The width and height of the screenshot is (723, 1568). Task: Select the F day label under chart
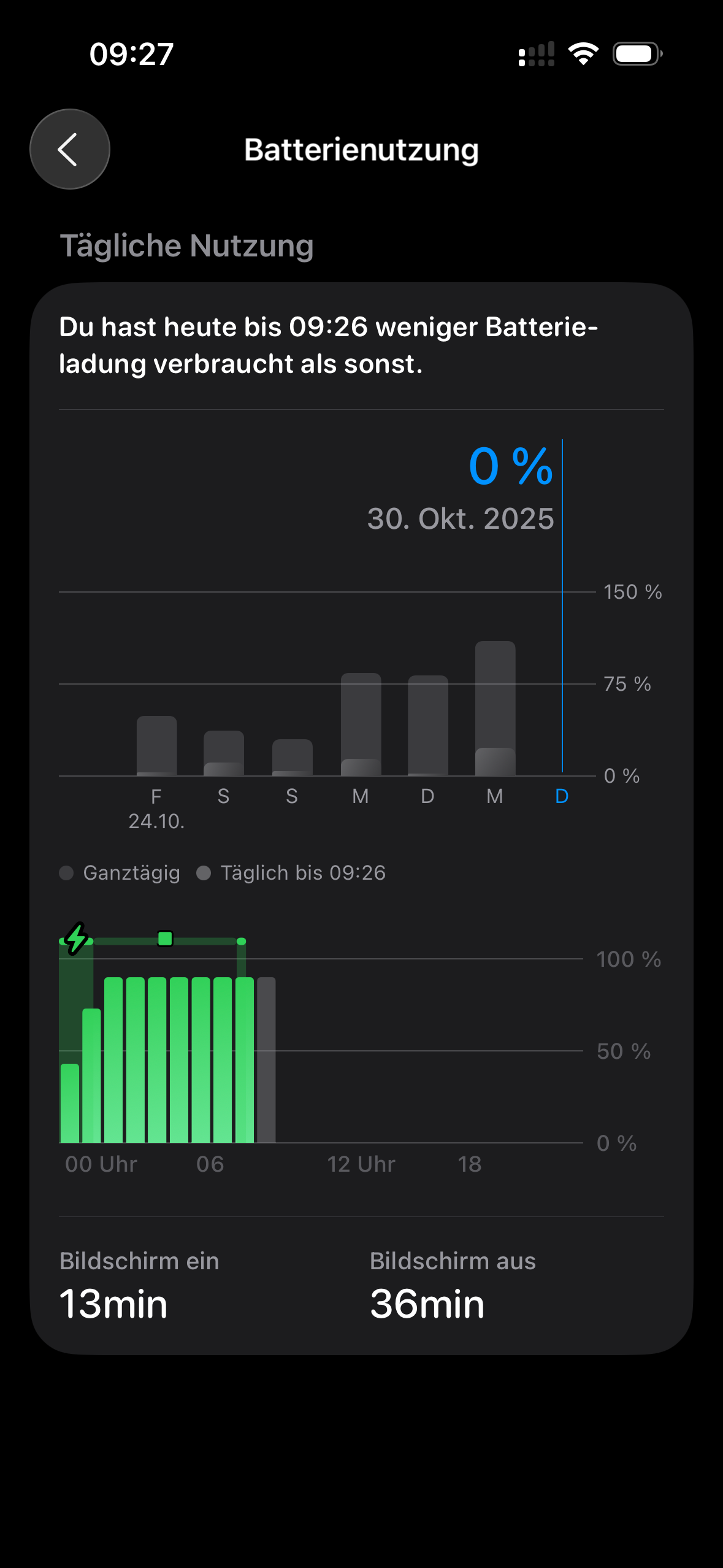(x=156, y=796)
